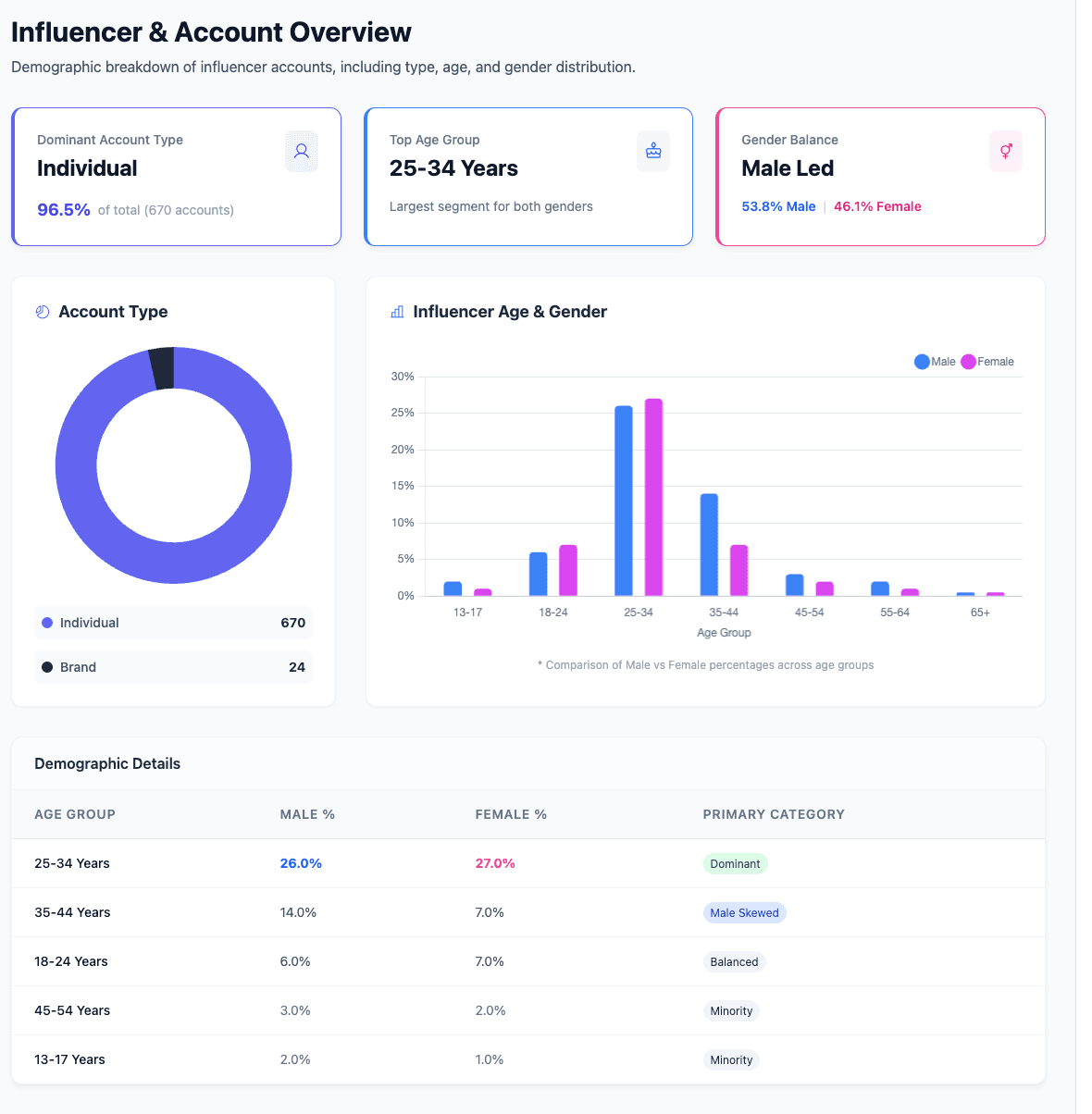Viewport: 1092px width, 1114px height.
Task: Toggle the Male series in chart legend
Action: (935, 362)
